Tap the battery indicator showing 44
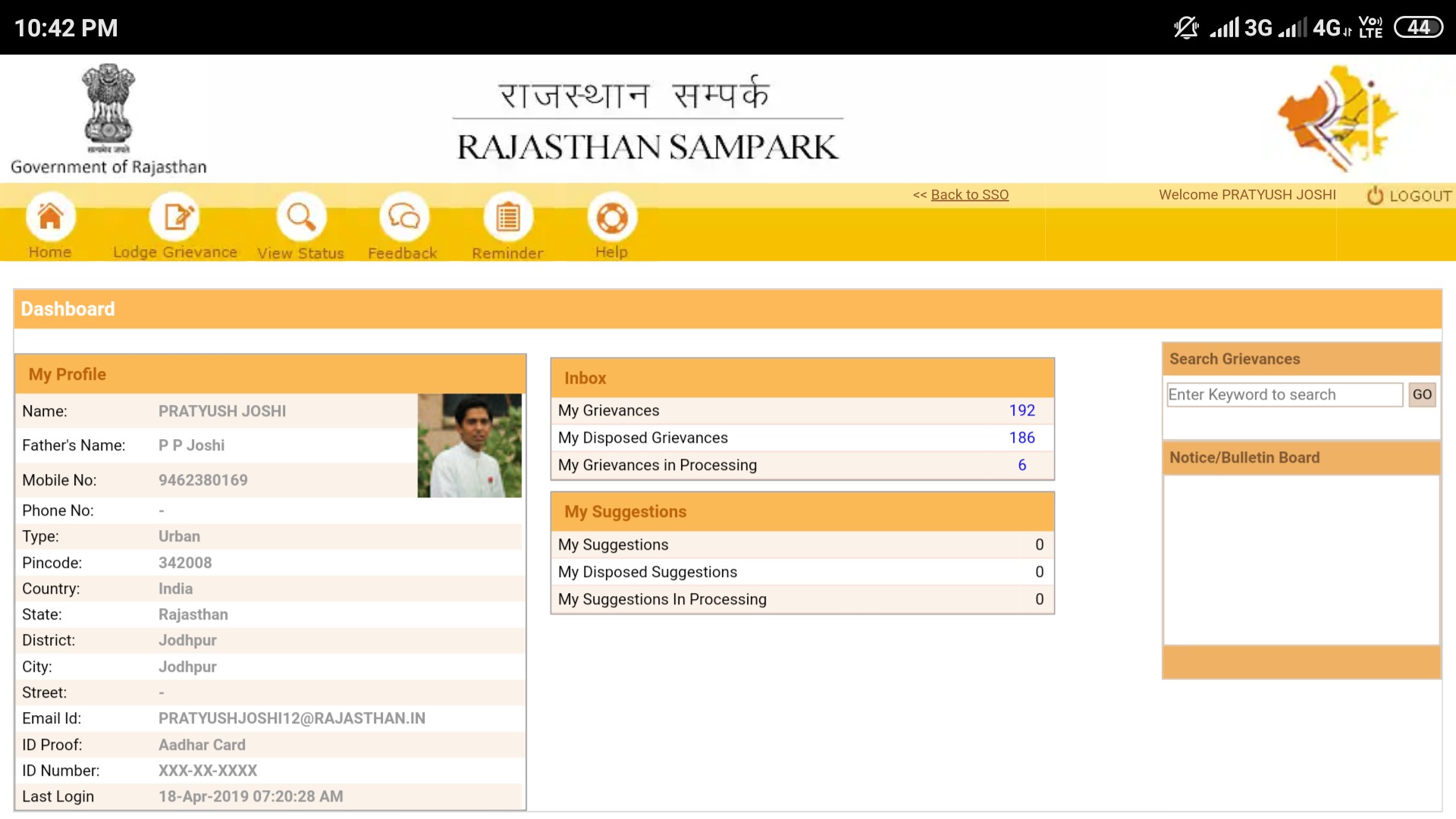 [x=1418, y=28]
